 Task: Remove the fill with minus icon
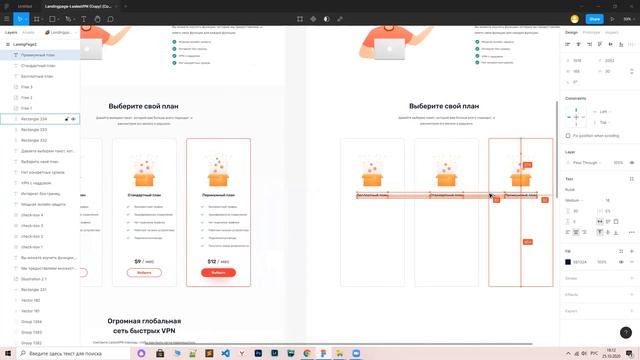click(632, 262)
